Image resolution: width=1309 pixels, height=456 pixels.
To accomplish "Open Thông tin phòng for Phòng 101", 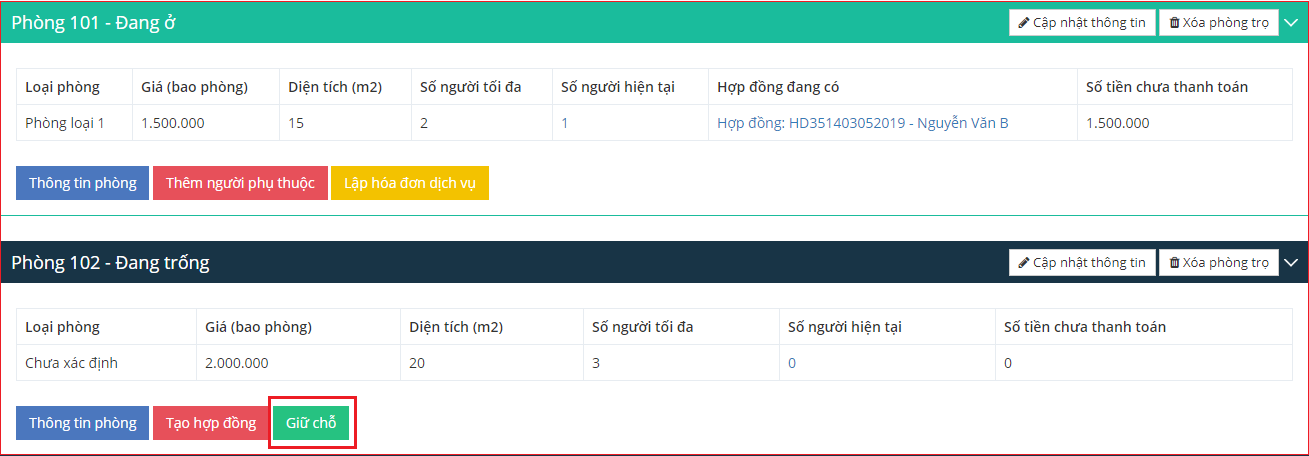I will point(82,183).
